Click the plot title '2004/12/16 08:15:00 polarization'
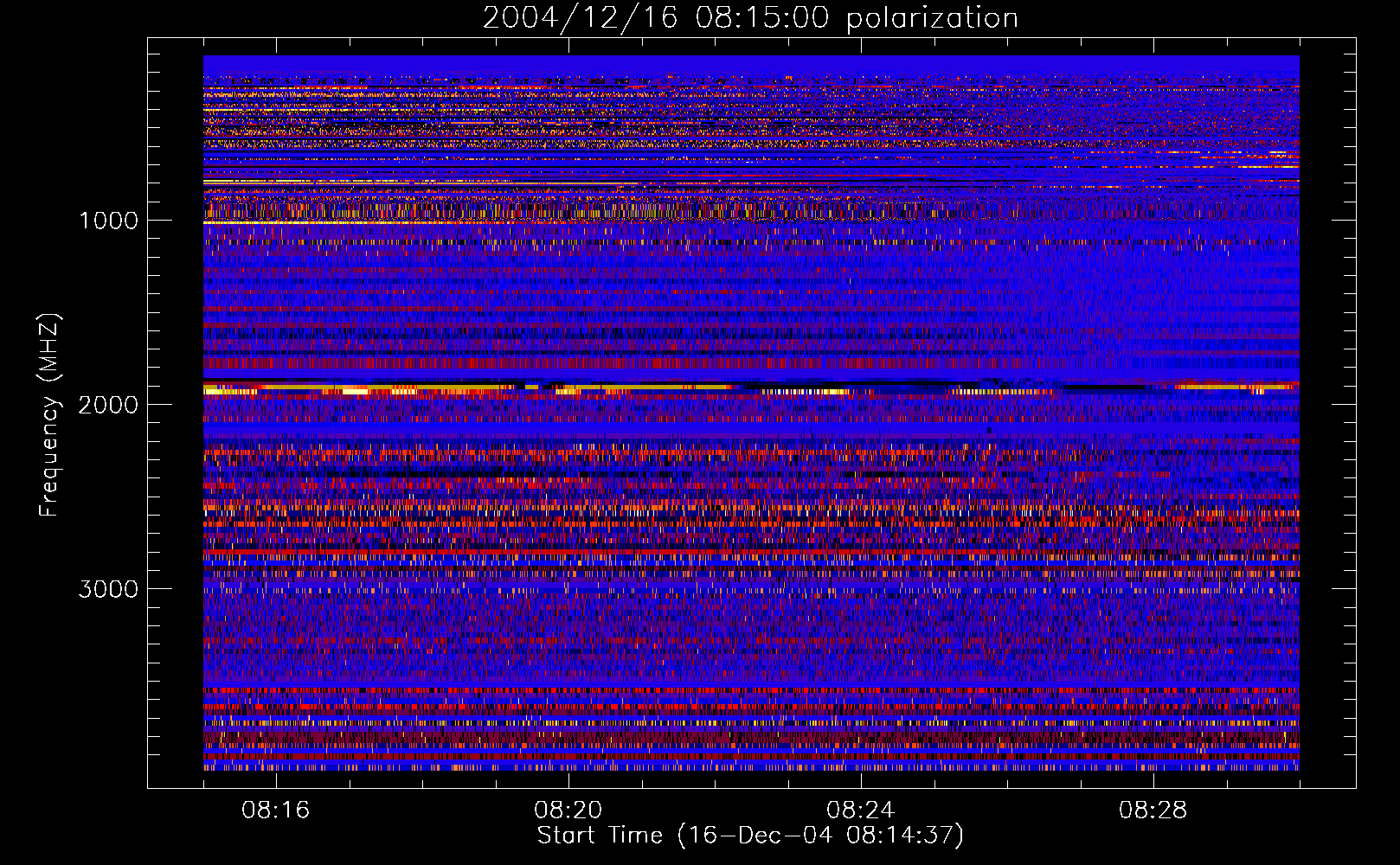Screen dimensions: 1400x865 point(750,18)
